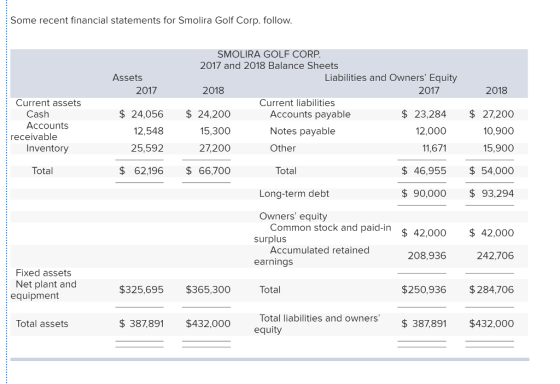Image resolution: width=560 pixels, height=384 pixels.
Task: Select current assets total $62,196
Action: (141, 171)
